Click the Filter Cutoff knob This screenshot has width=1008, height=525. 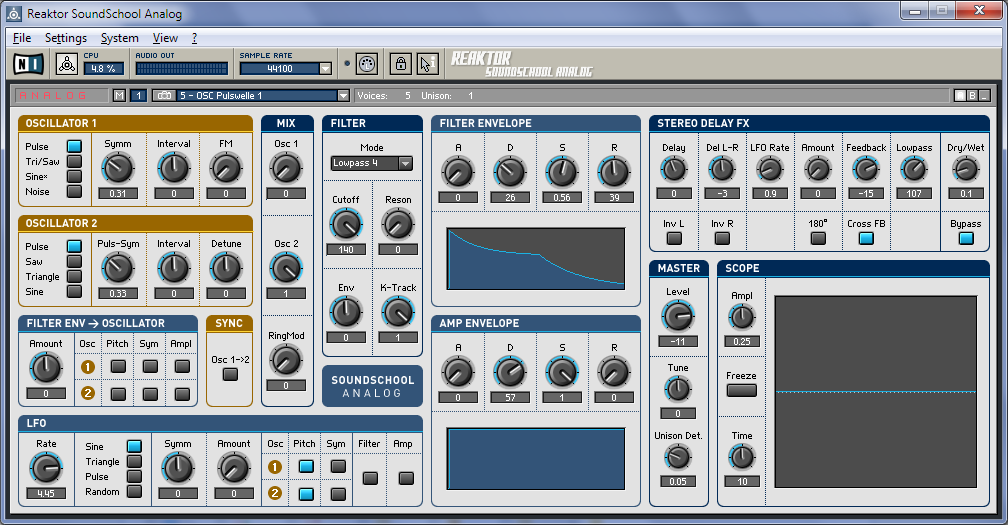(x=346, y=225)
